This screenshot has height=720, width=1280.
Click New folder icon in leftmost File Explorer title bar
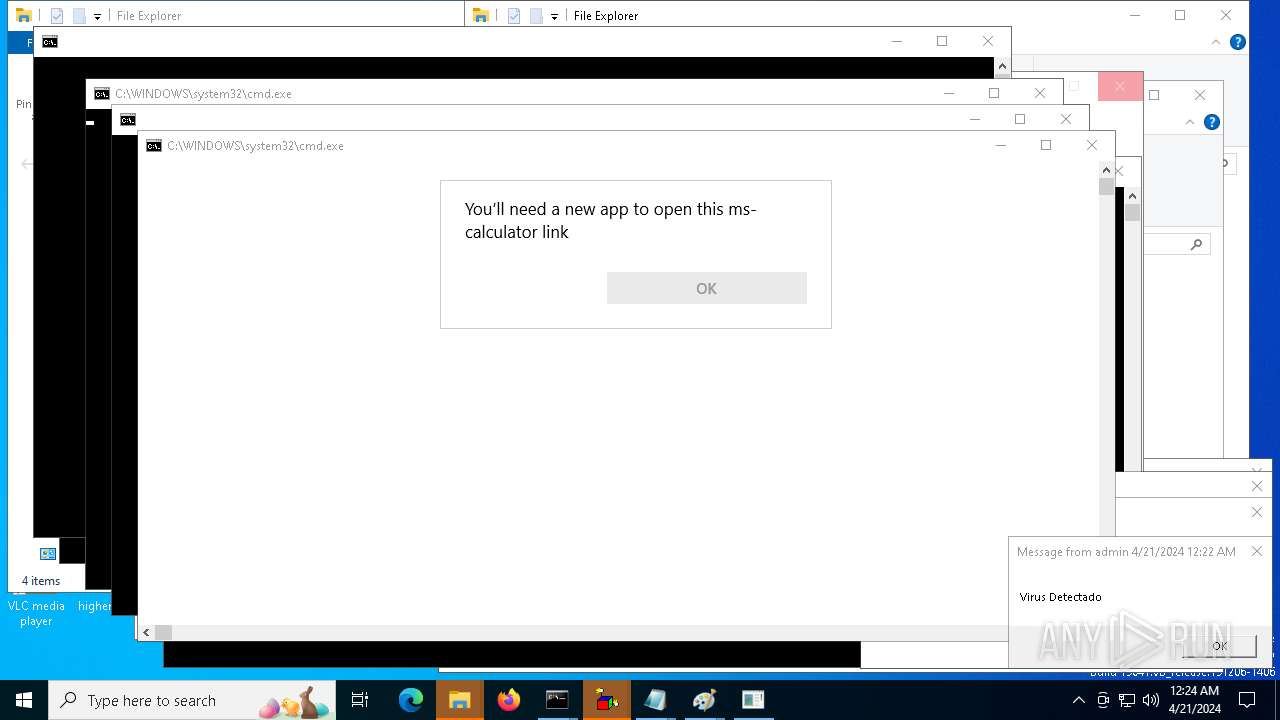point(79,16)
